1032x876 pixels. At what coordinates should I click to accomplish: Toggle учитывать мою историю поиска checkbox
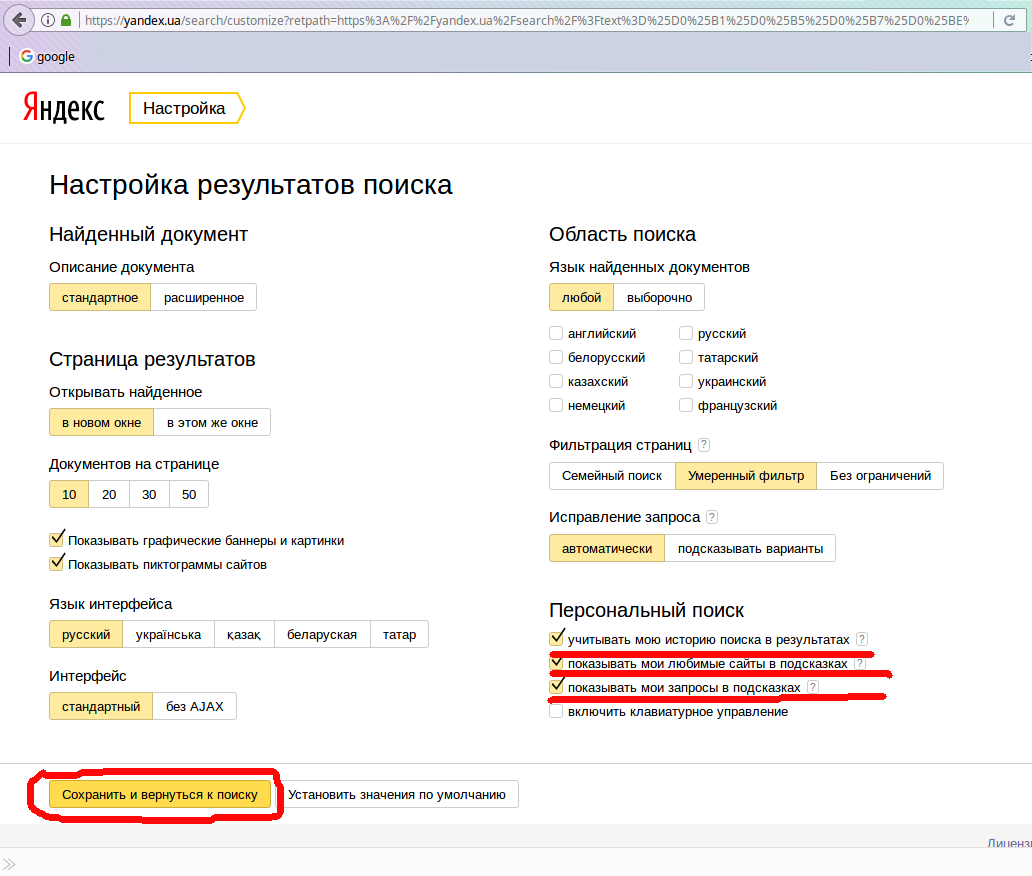tap(557, 638)
